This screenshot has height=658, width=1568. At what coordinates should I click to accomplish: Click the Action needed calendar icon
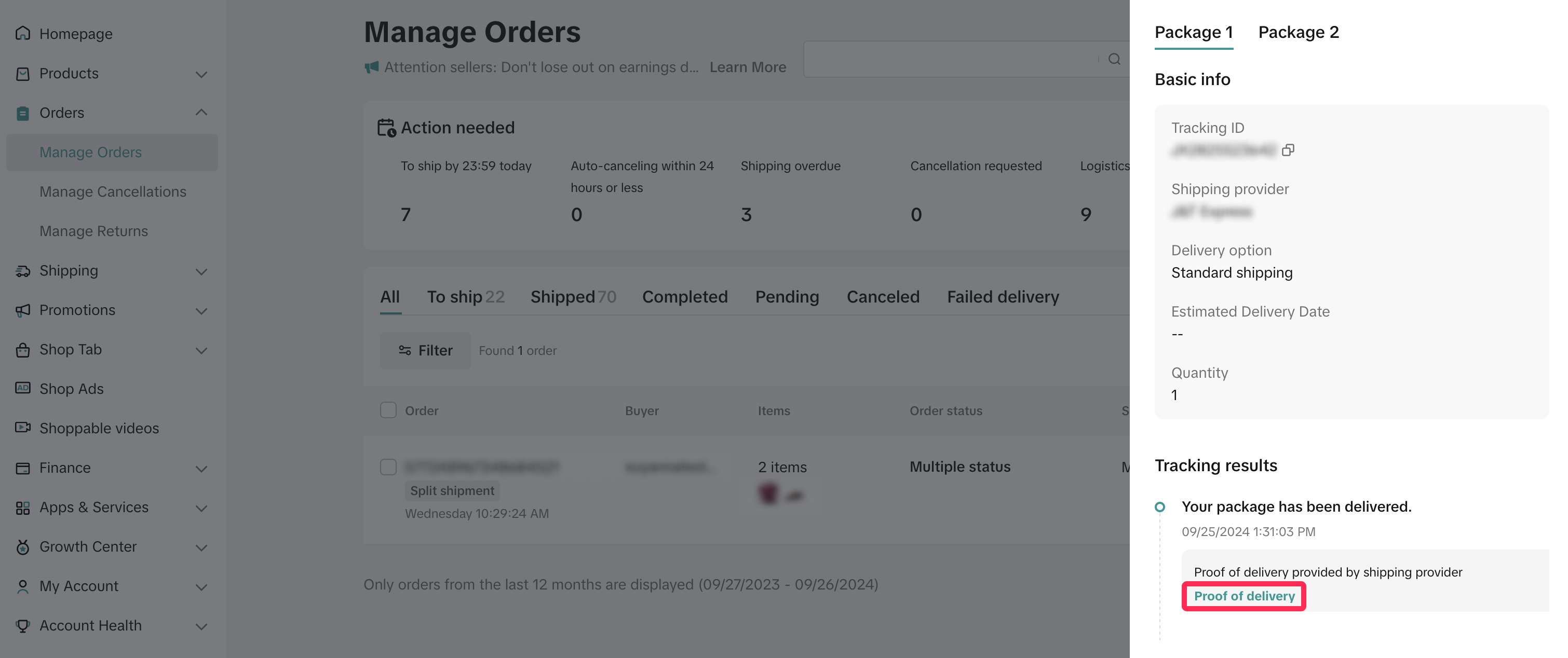point(386,128)
